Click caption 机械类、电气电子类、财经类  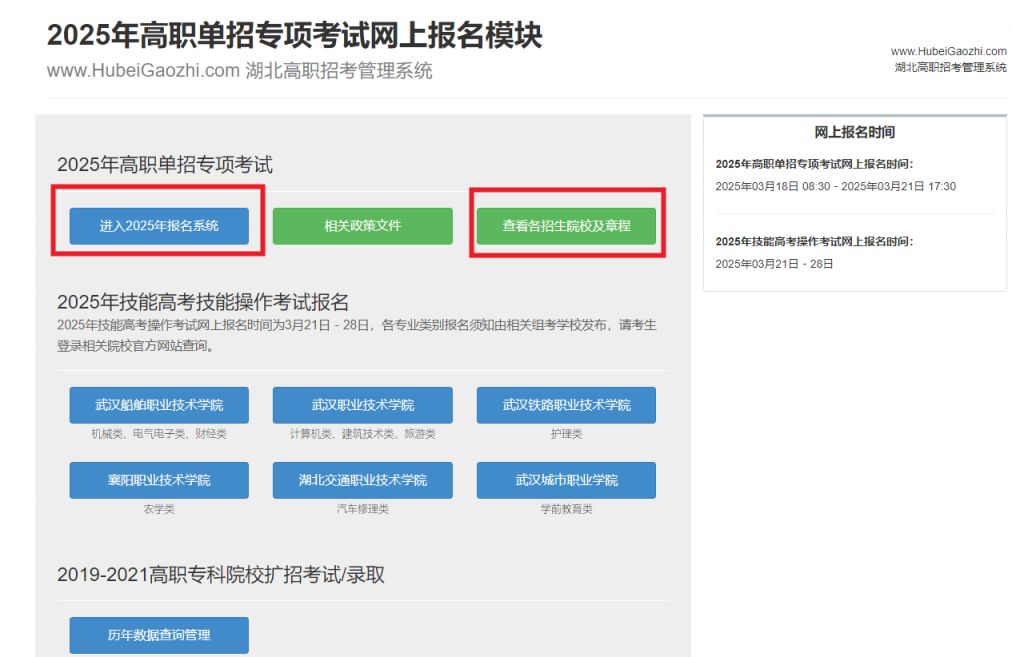[159, 434]
